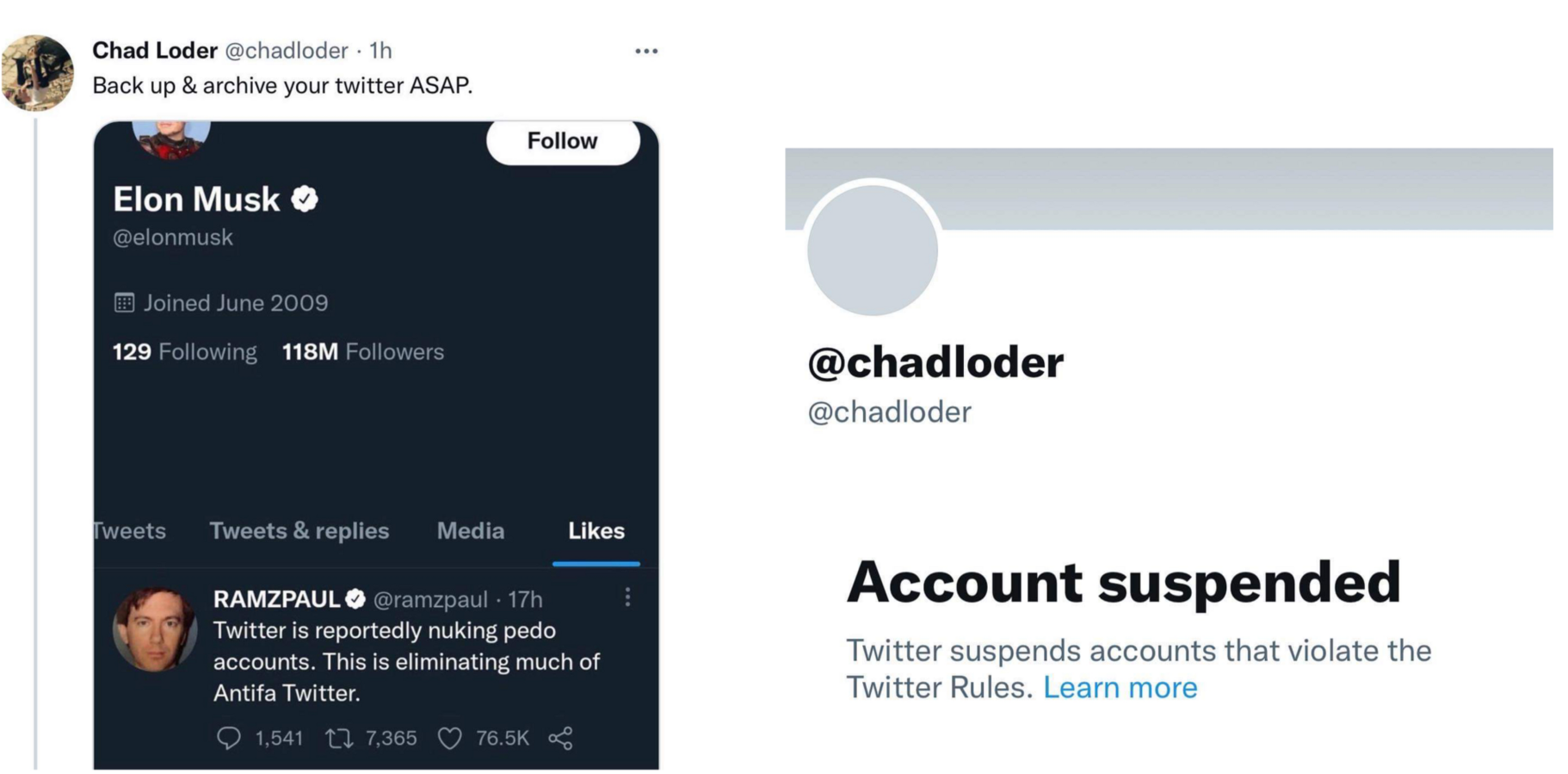Click RAMZPAUL's profile picture
This screenshot has width=1568, height=774.
tap(155, 629)
